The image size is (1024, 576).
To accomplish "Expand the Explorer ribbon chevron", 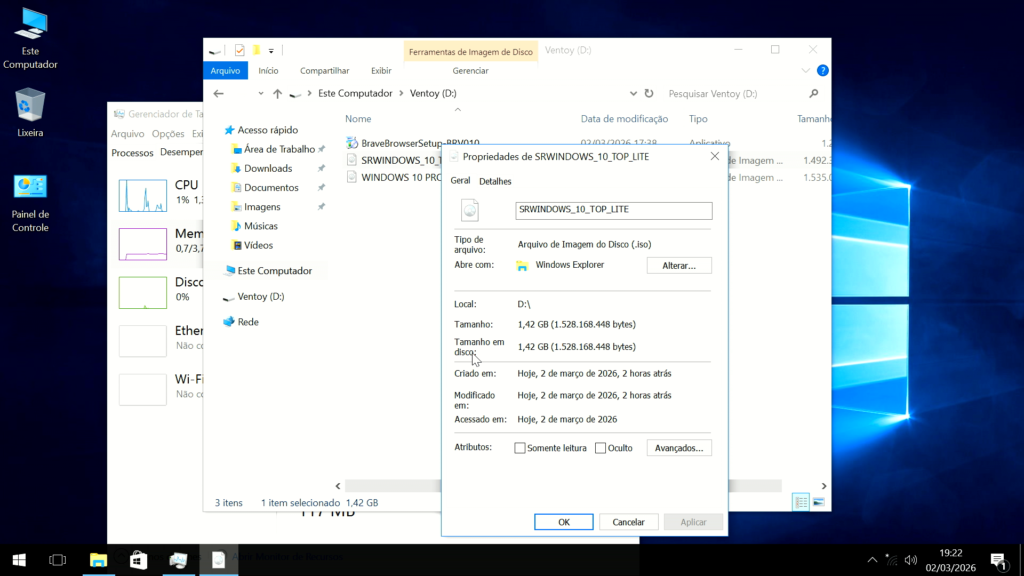I will [x=806, y=71].
